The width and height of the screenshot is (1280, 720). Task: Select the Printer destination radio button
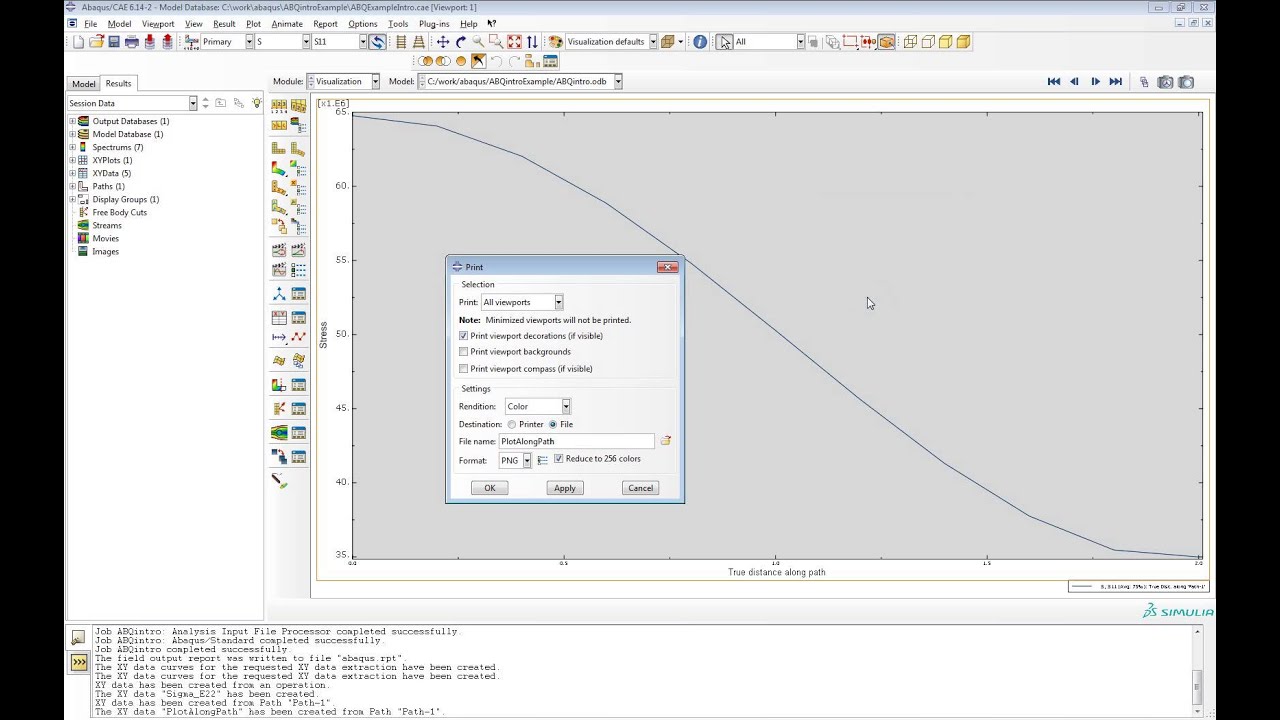(512, 425)
